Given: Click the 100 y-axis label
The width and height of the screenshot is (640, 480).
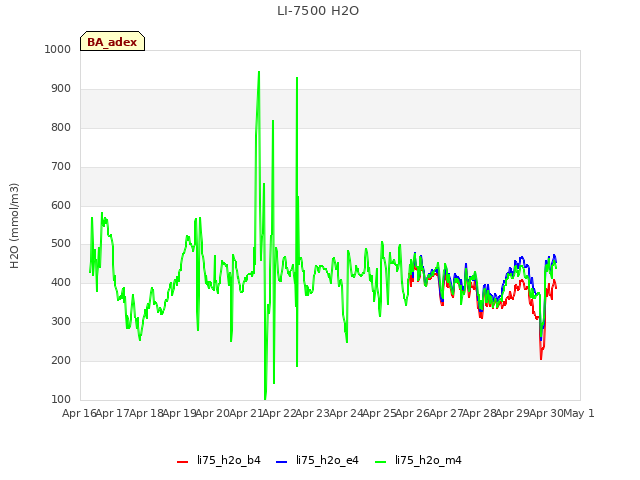Looking at the screenshot, I should [x=61, y=399].
